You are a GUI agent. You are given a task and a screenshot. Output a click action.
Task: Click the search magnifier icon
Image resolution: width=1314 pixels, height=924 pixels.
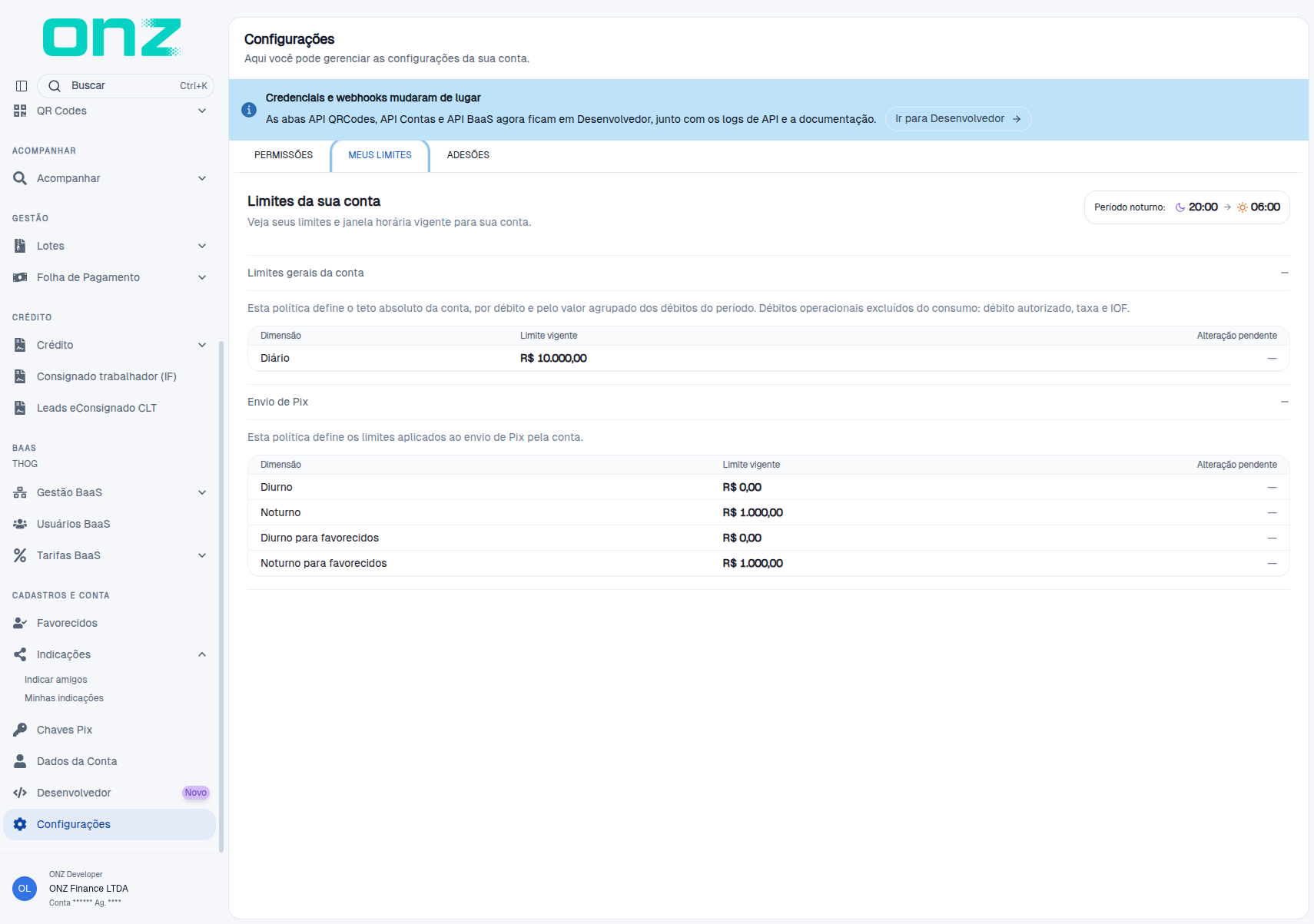point(55,86)
